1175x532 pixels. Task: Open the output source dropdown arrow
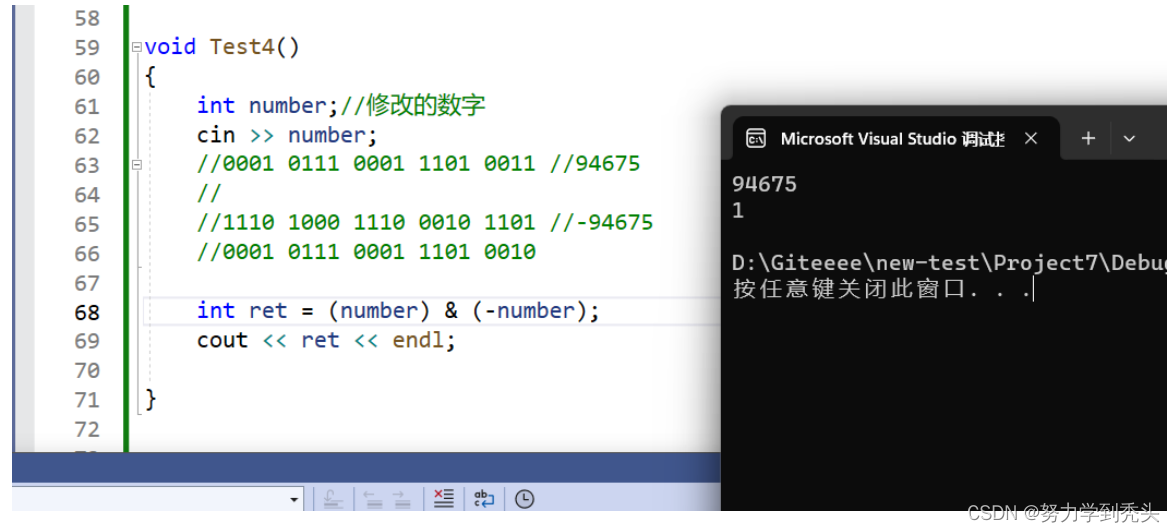click(294, 499)
